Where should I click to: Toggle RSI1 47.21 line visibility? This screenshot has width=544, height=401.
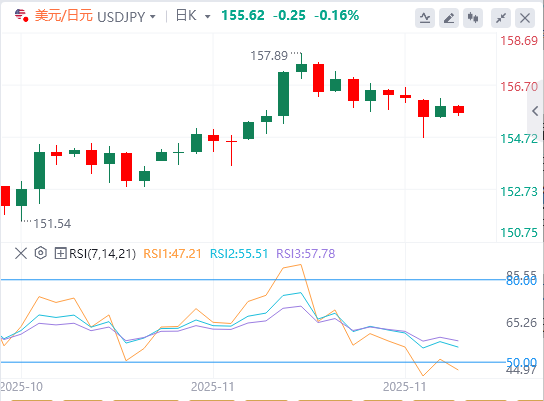(x=172, y=254)
